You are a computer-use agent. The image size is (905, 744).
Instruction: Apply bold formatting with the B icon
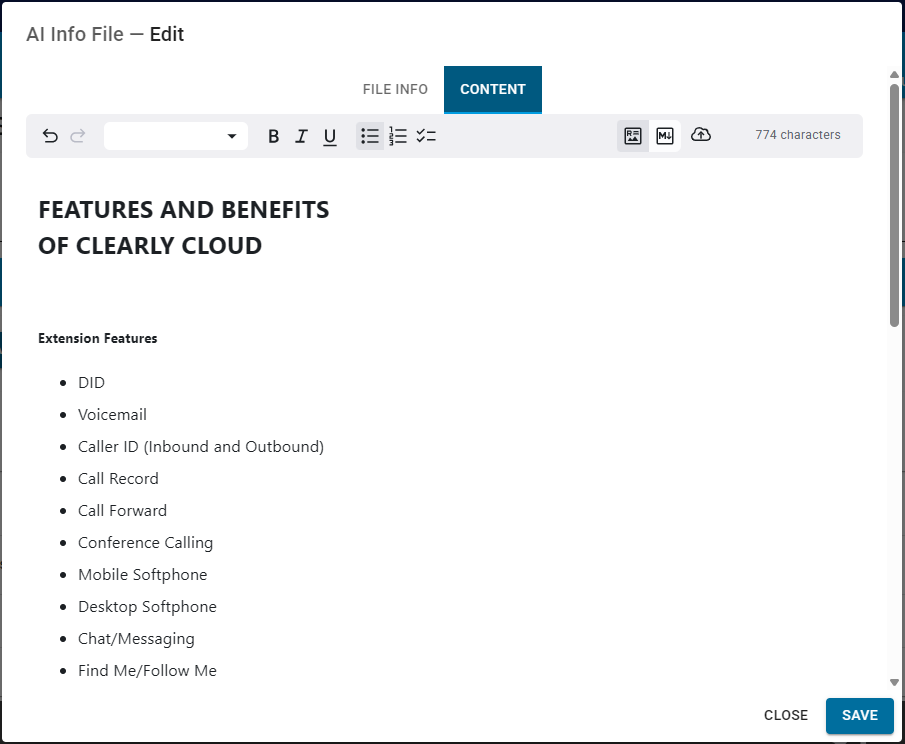[x=273, y=135]
